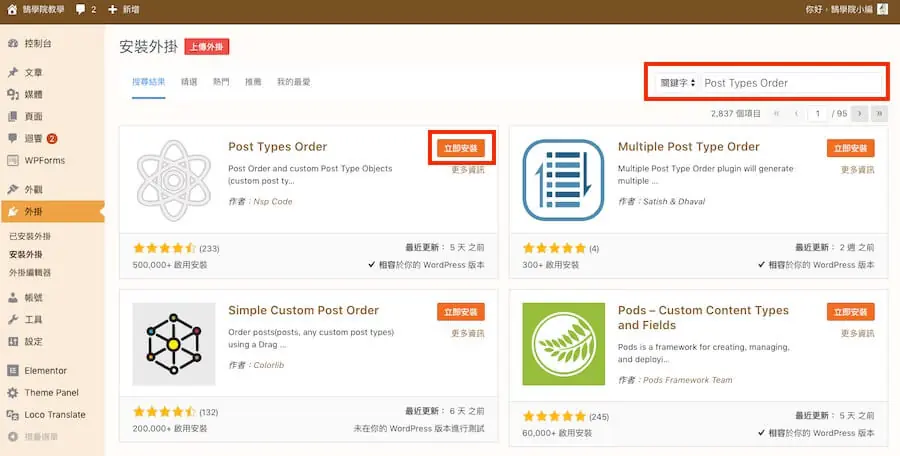The image size is (900, 456).
Task: Open the comments bubble in the admin bar
Action: pyautogui.click(x=80, y=10)
